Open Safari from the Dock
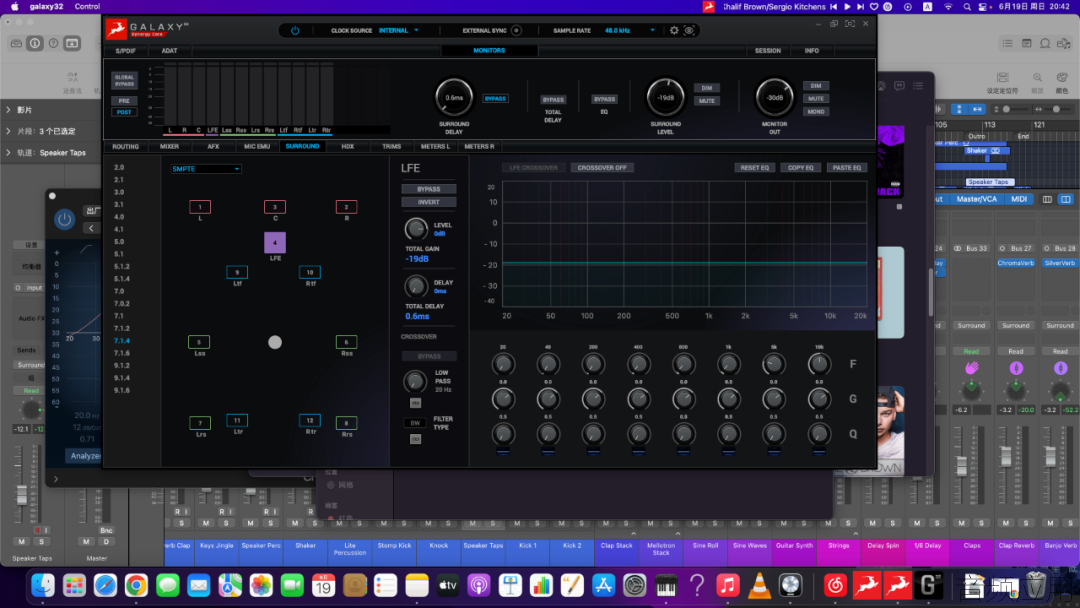Screen dimensions: 1080x608 click(x=105, y=585)
